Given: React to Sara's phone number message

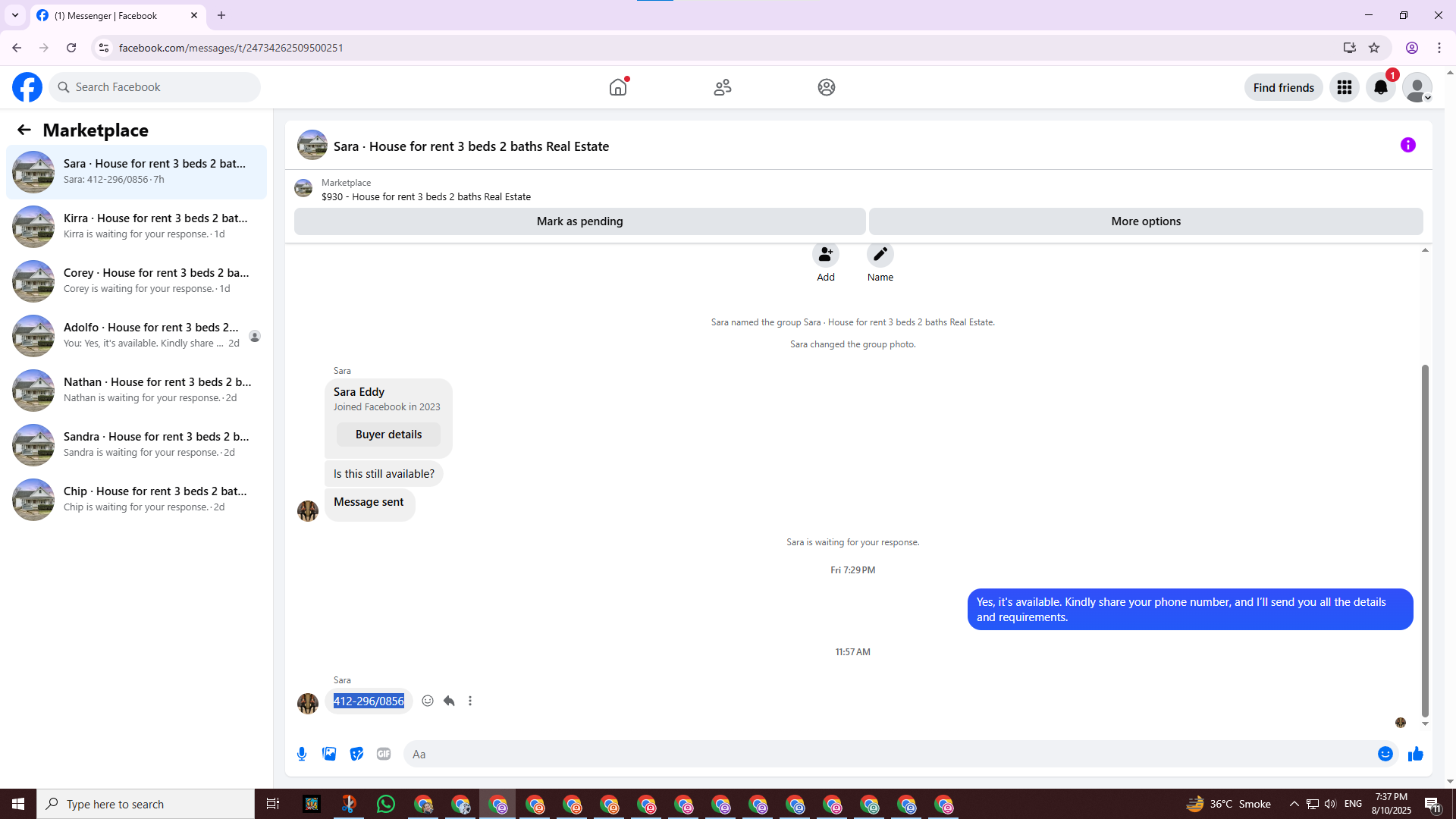Looking at the screenshot, I should coord(428,701).
